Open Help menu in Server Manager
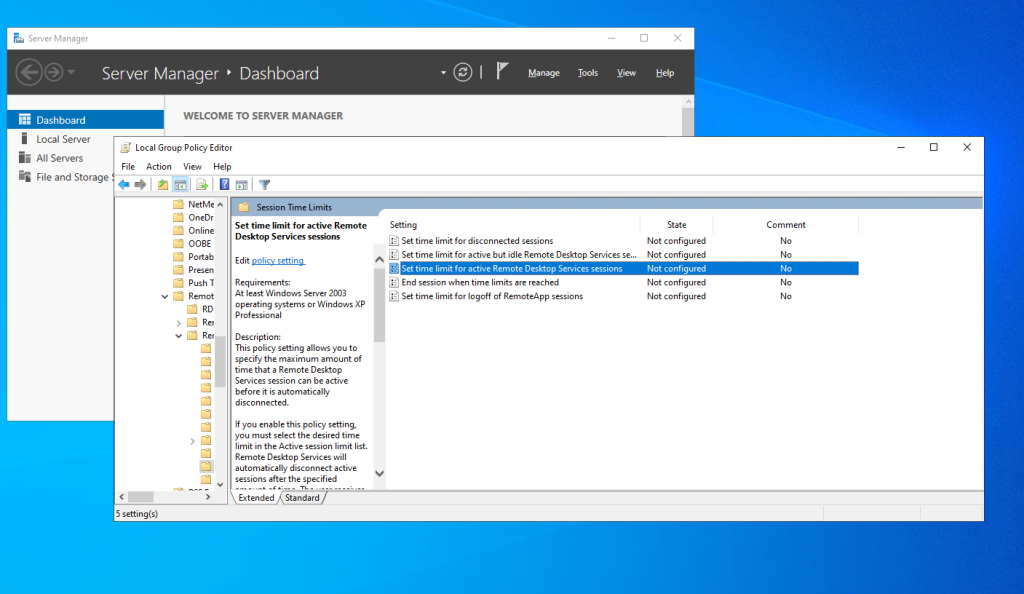The height and width of the screenshot is (594, 1024). coord(664,72)
